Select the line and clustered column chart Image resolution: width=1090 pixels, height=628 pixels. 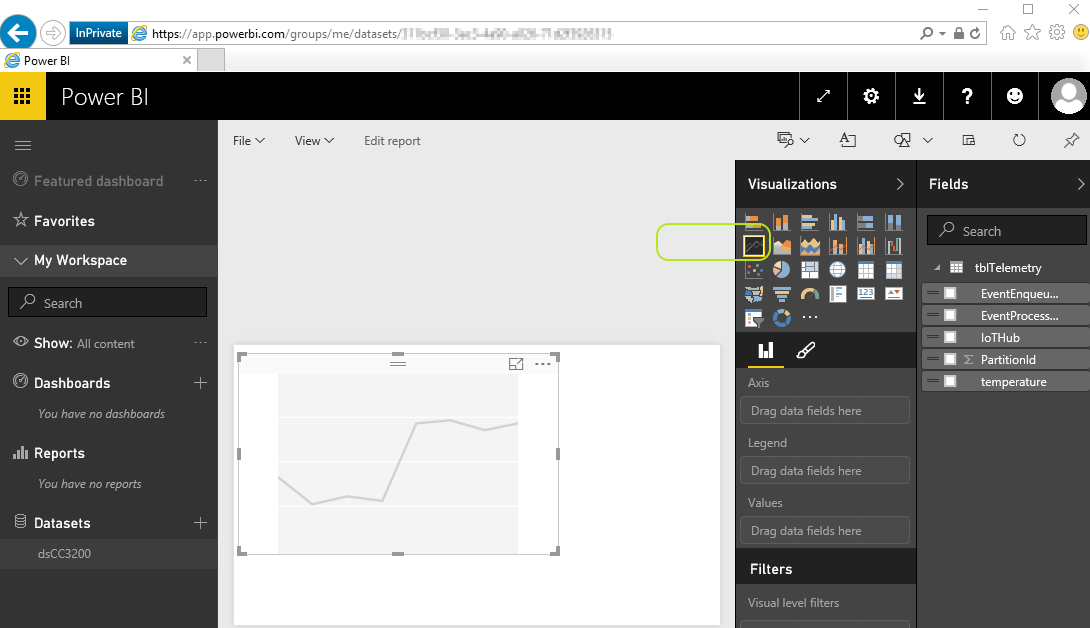[865, 246]
